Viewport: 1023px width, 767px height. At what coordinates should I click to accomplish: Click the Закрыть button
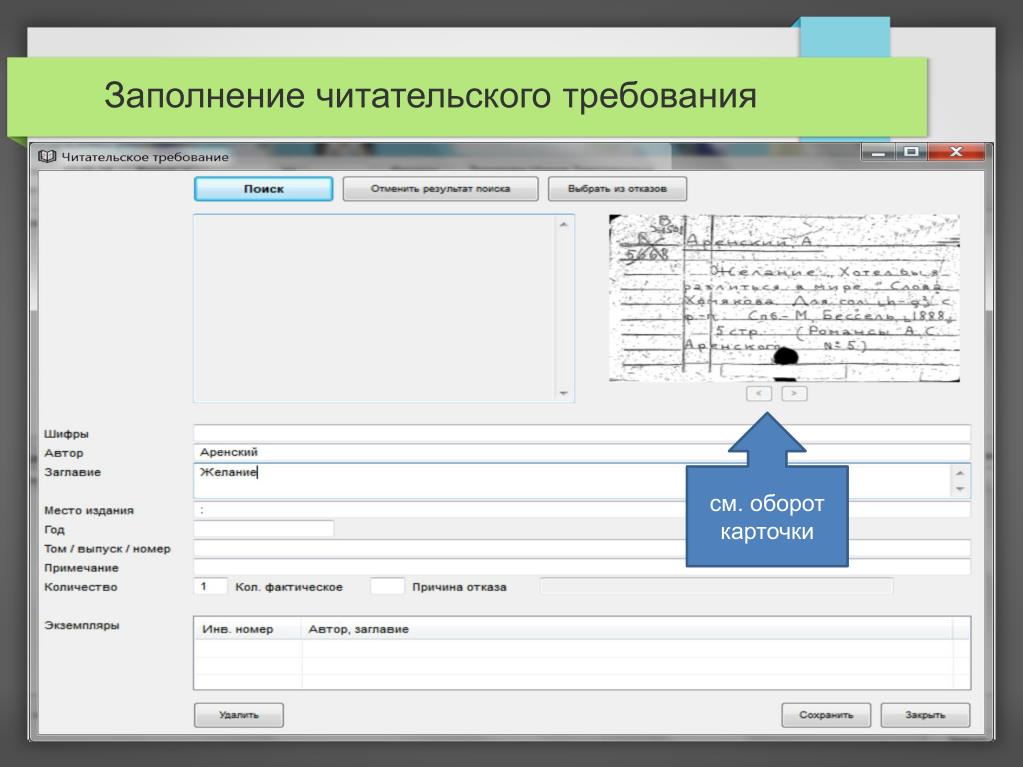[x=925, y=715]
